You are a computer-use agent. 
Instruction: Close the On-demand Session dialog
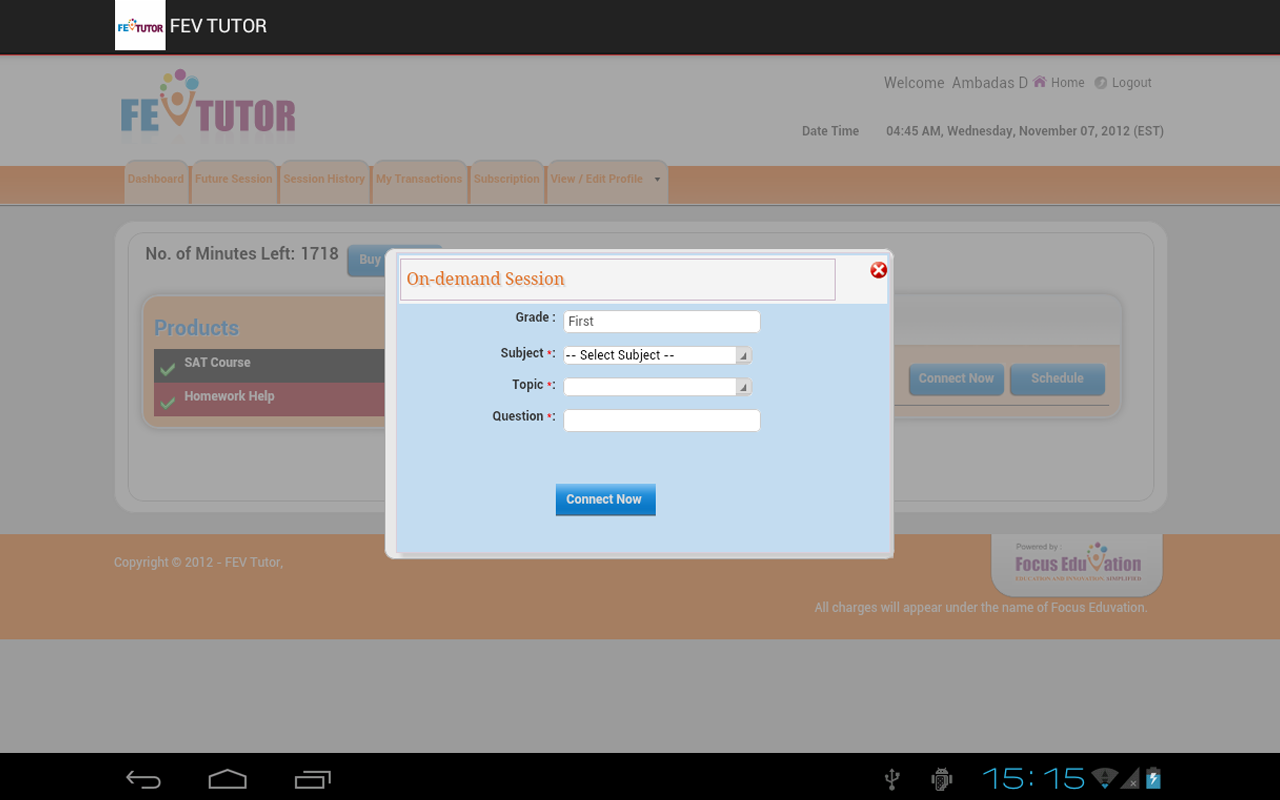[878, 269]
